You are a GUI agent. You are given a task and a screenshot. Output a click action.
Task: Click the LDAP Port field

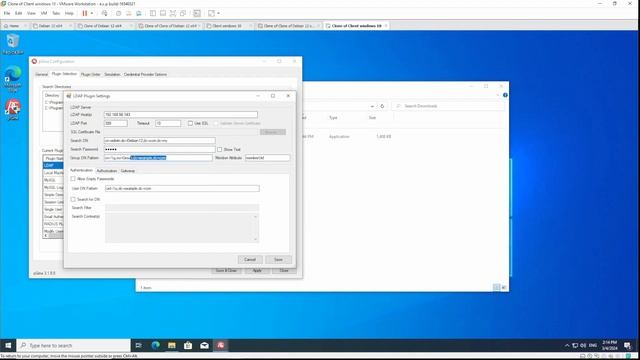116,123
